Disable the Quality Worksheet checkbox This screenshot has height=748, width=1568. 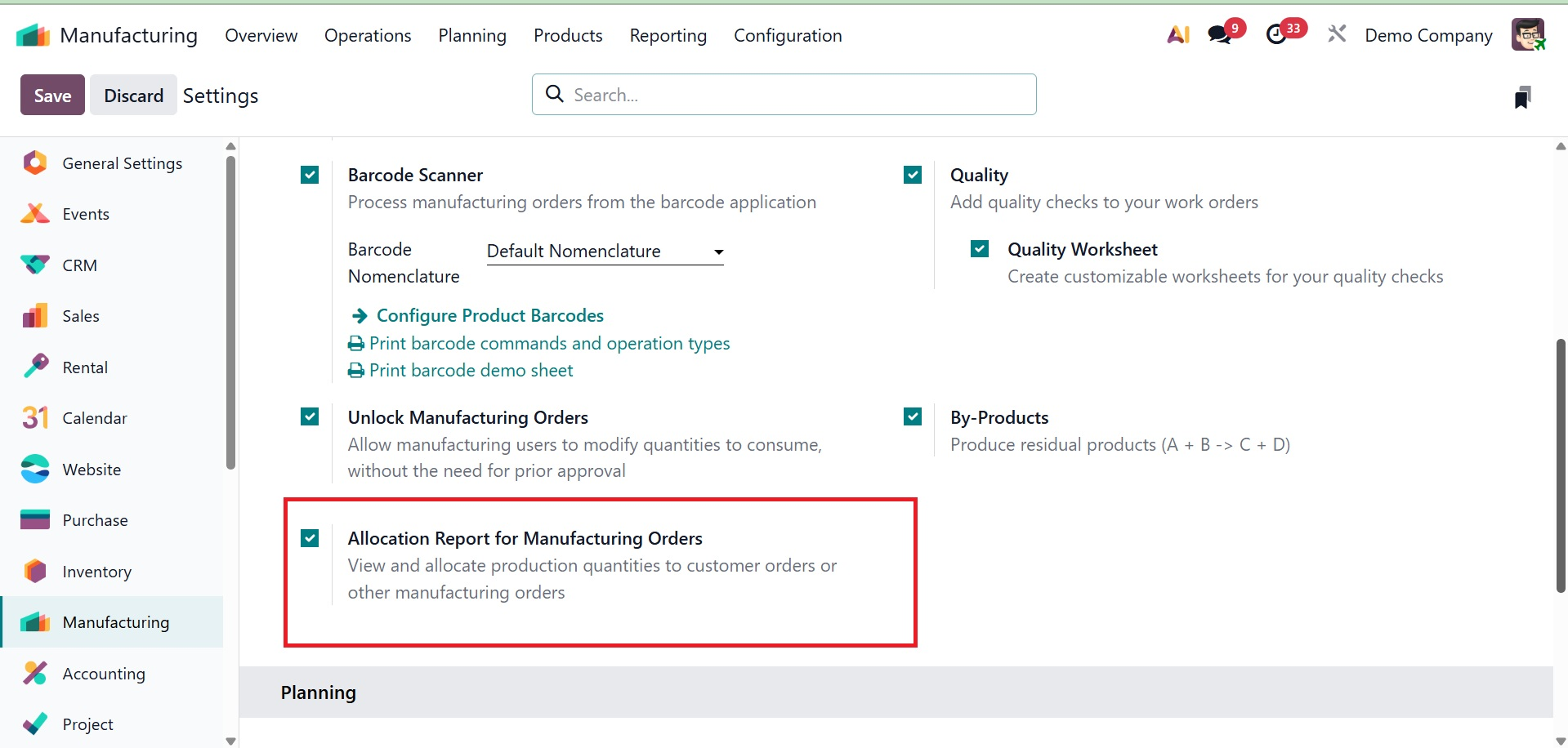pyautogui.click(x=980, y=249)
